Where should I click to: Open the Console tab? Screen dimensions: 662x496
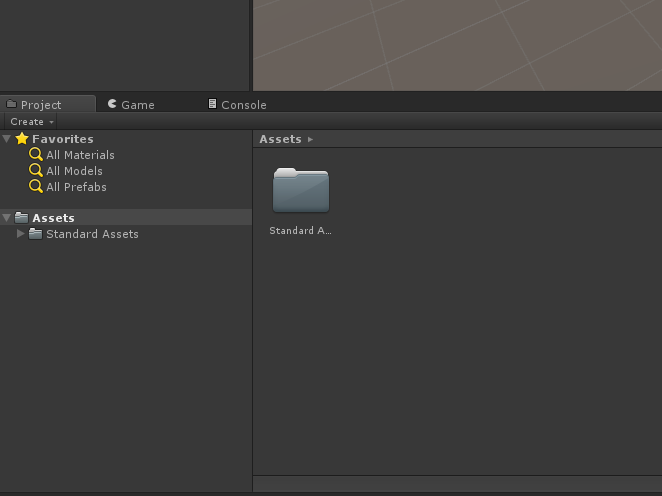click(x=237, y=104)
